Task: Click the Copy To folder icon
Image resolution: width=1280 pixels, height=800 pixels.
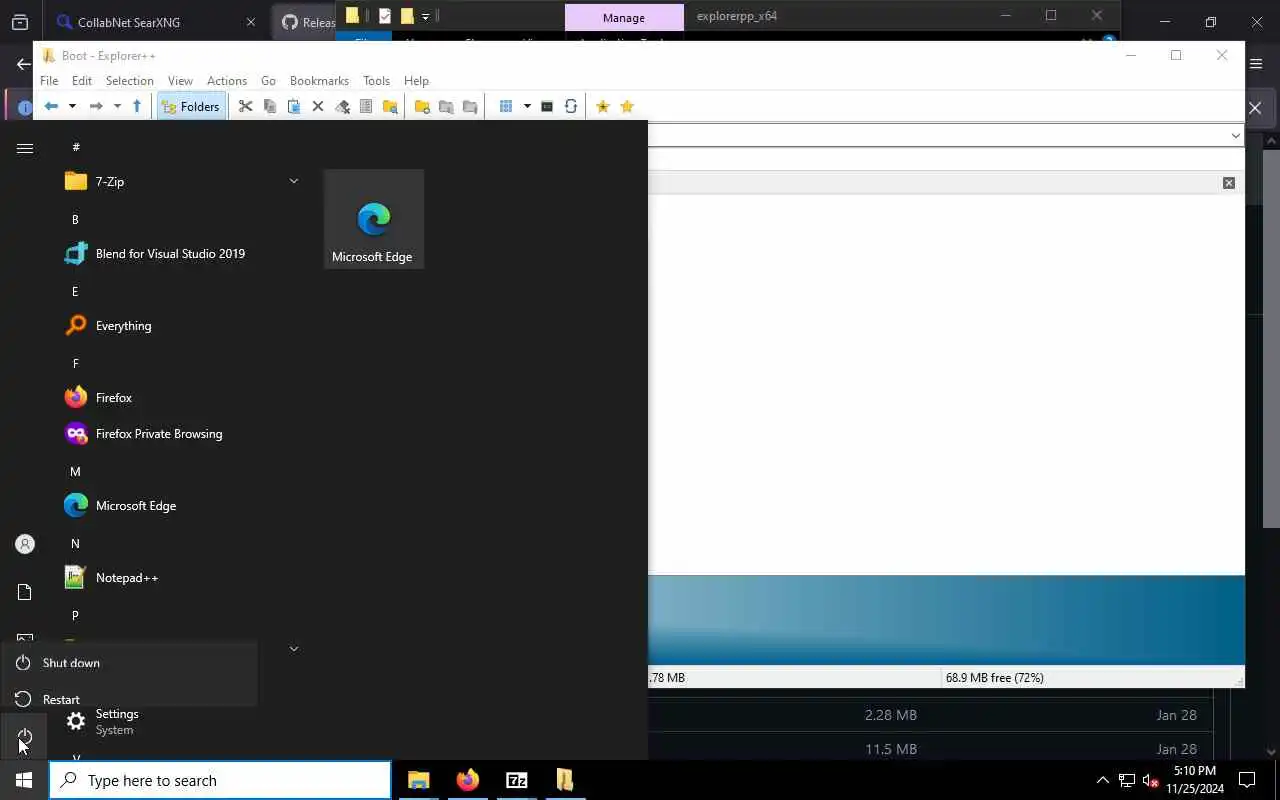Action: tap(446, 106)
